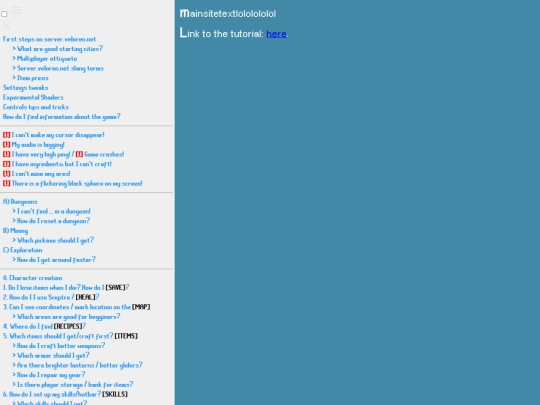This screenshot has width=540, height=405.
Task: Open '3. Can I see coordinates' [MAP] link
Action: click(76, 307)
